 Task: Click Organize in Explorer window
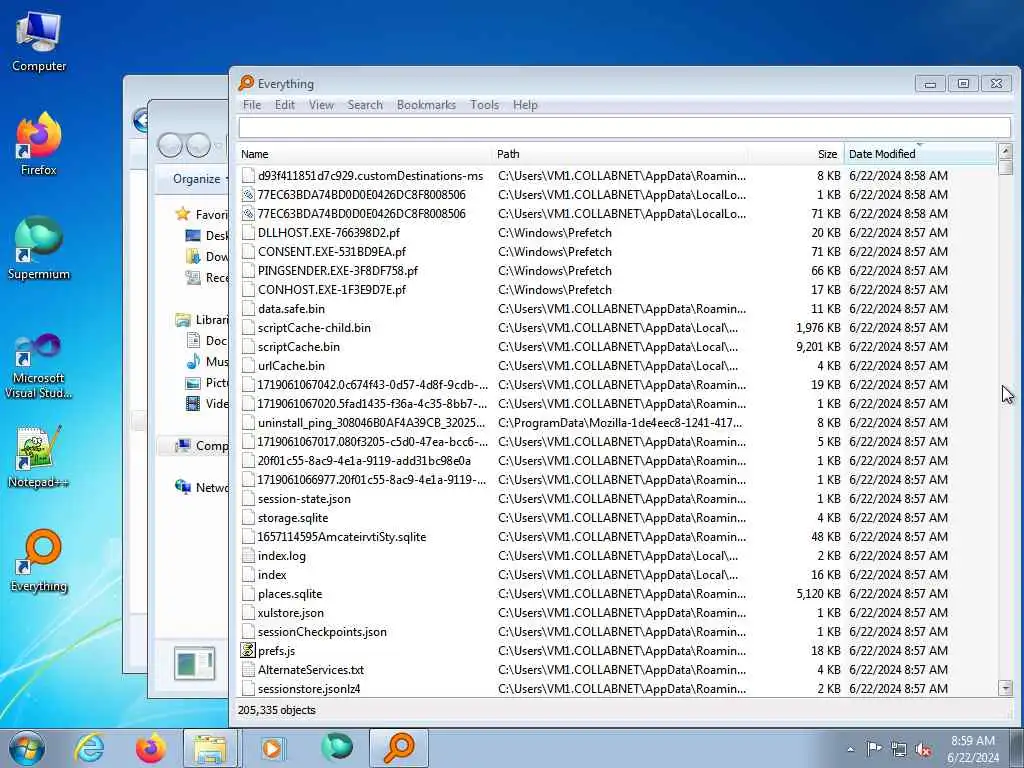pos(197,179)
